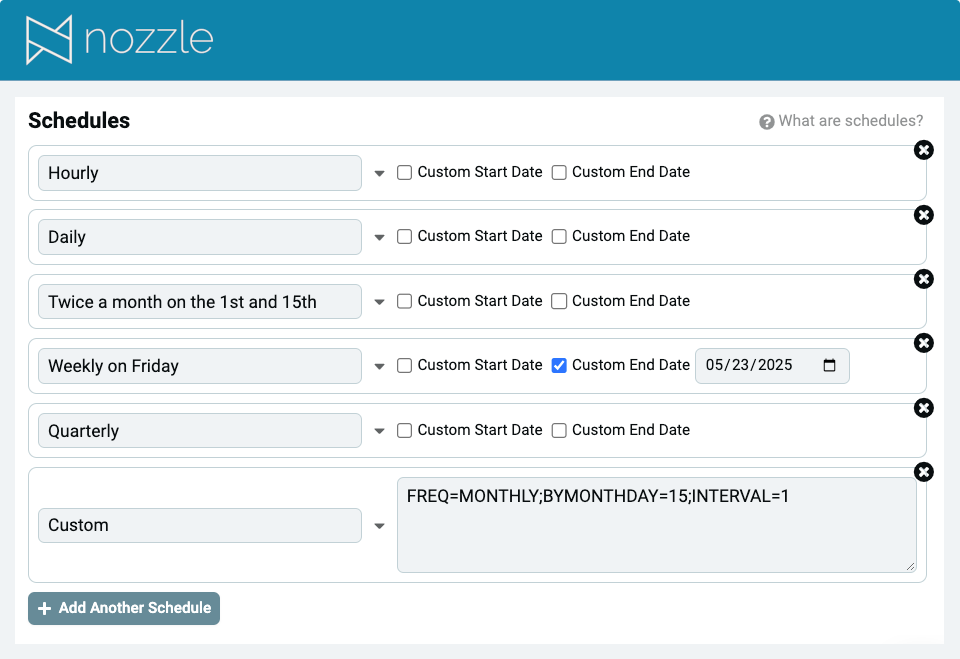This screenshot has height=659, width=960.
Task: Enable Custom Start Date for Hourly
Action: [404, 173]
